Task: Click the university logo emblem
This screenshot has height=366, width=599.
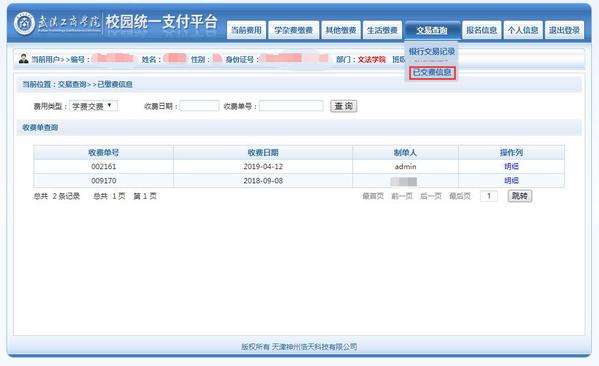Action: point(24,23)
